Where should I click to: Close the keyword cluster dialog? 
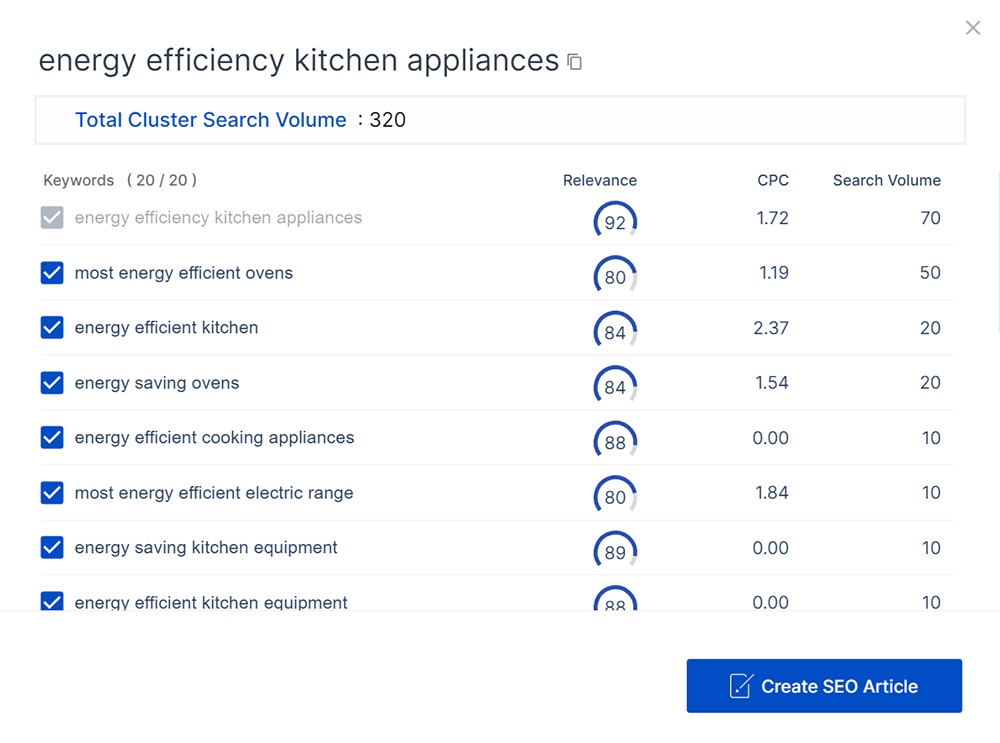pyautogui.click(x=973, y=27)
